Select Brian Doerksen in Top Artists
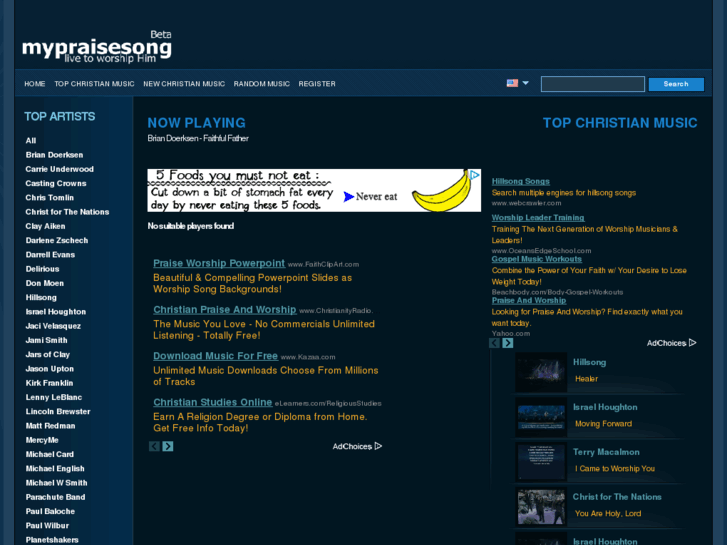Image resolution: width=727 pixels, height=545 pixels. click(54, 155)
